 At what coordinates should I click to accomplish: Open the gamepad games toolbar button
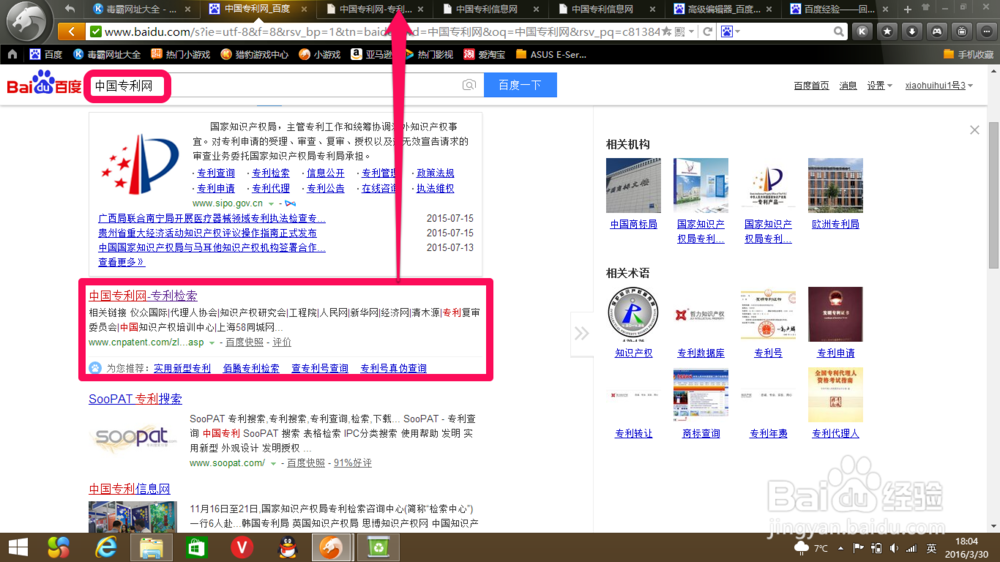coord(937,31)
